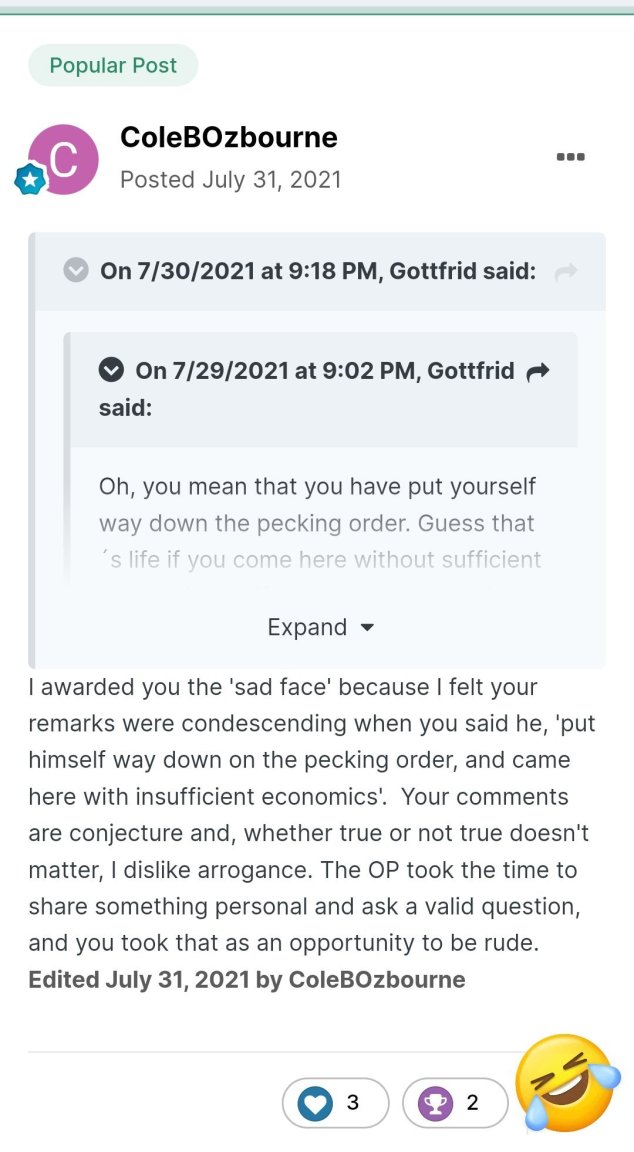The width and height of the screenshot is (634, 1152).
Task: Expand the truncated quoted text
Action: [x=321, y=627]
